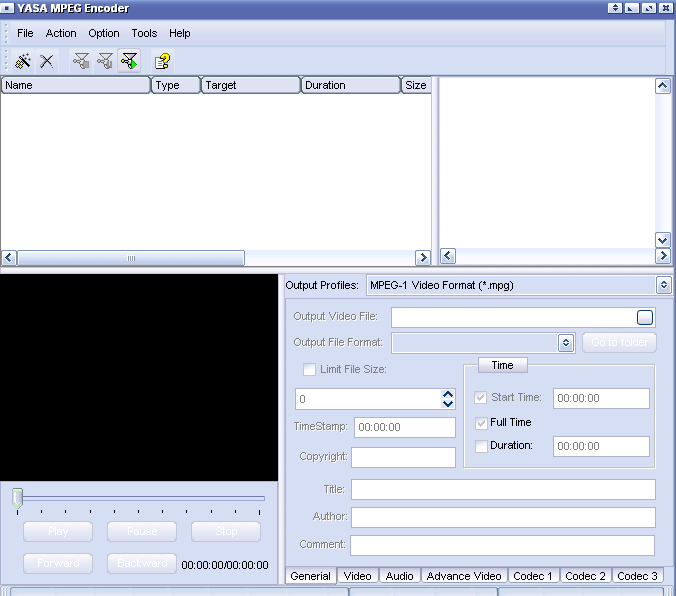Click down arrow of right panel scrollbar
The width and height of the screenshot is (676, 596).
(663, 239)
